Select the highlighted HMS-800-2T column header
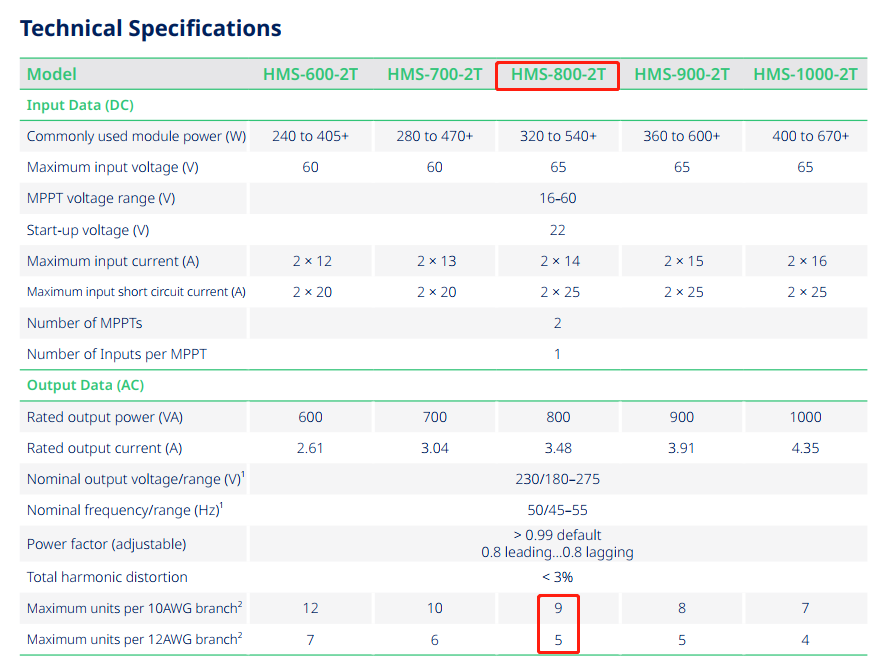This screenshot has height=661, width=895. coord(558,75)
